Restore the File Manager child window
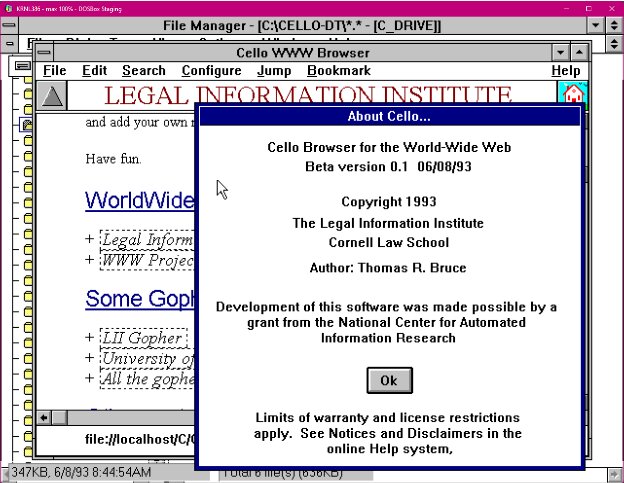The width and height of the screenshot is (624, 483). [x=614, y=43]
